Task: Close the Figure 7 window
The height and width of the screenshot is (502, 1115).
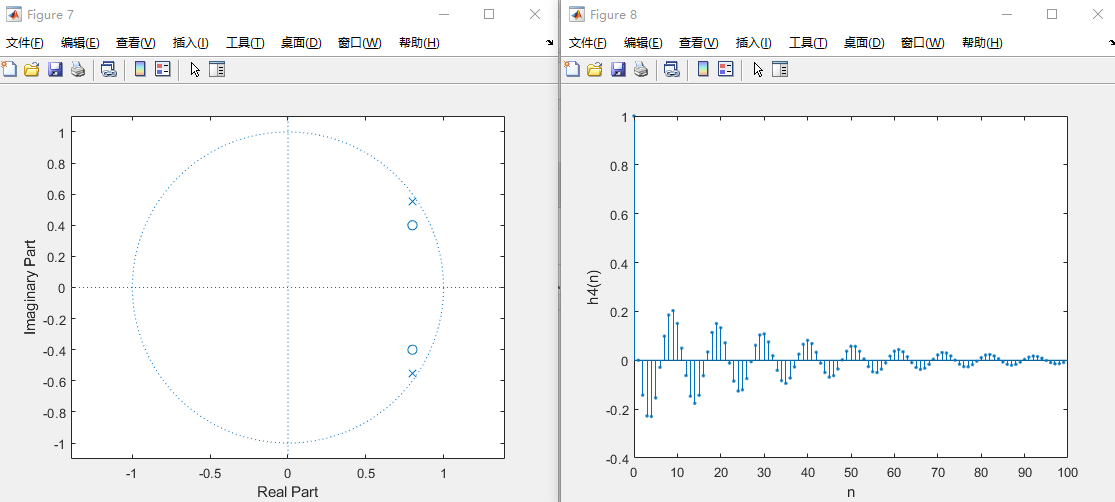Action: tap(535, 14)
